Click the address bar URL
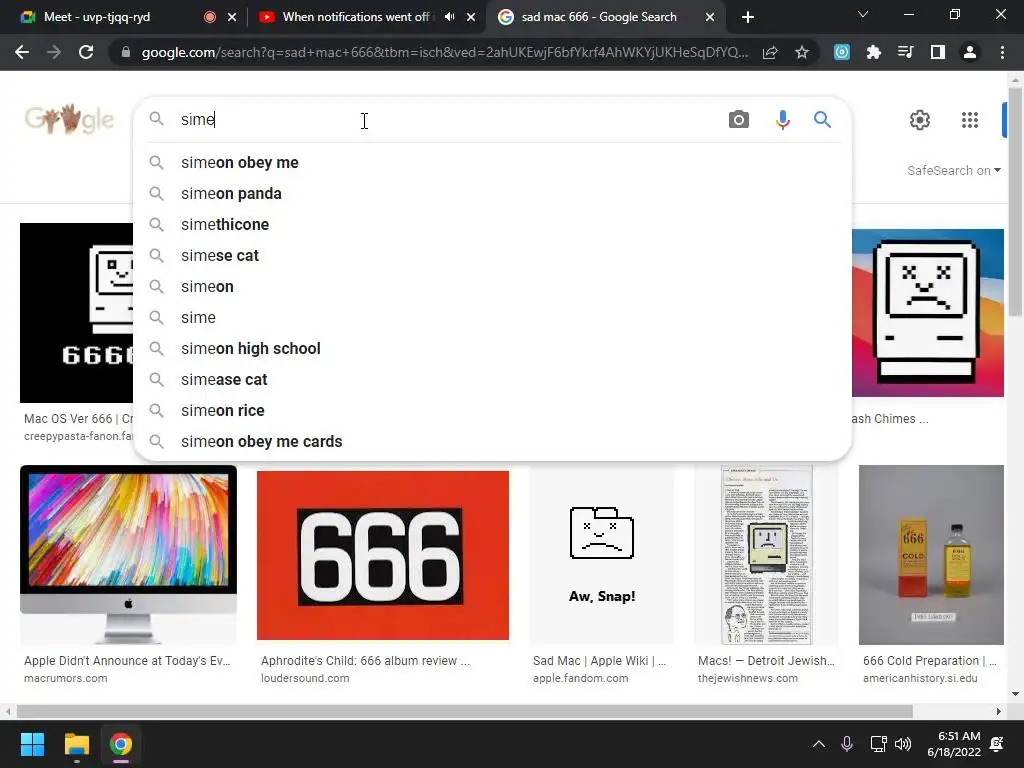 pyautogui.click(x=445, y=52)
